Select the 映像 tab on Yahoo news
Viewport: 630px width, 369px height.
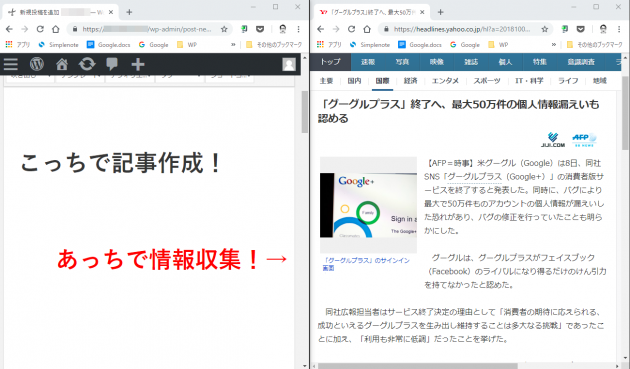coord(437,62)
